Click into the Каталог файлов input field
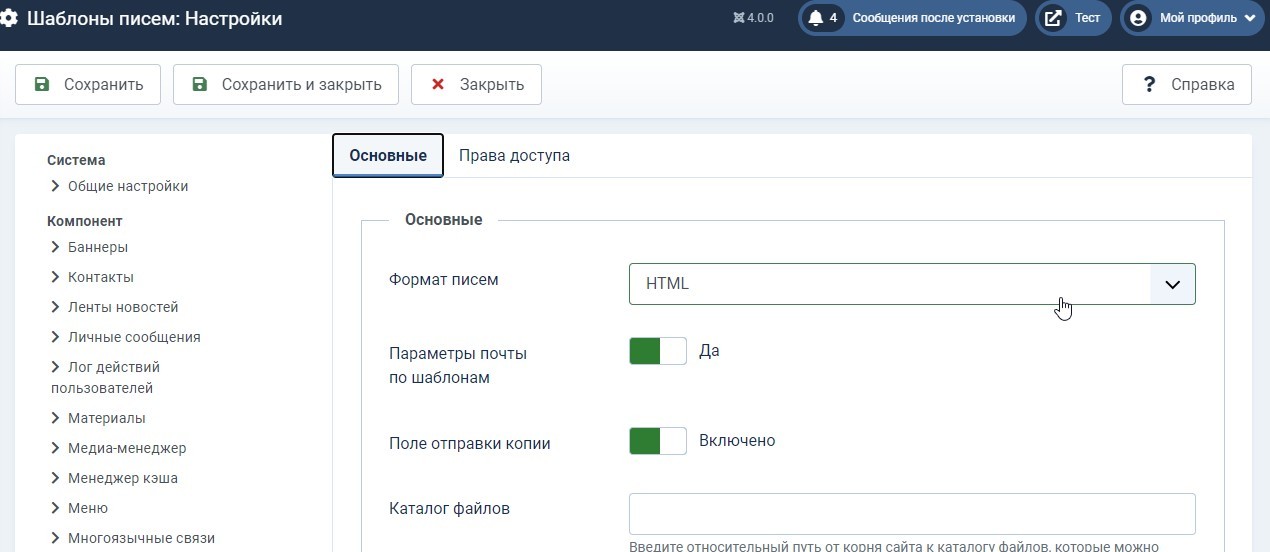The width and height of the screenshot is (1270, 552). coord(912,514)
